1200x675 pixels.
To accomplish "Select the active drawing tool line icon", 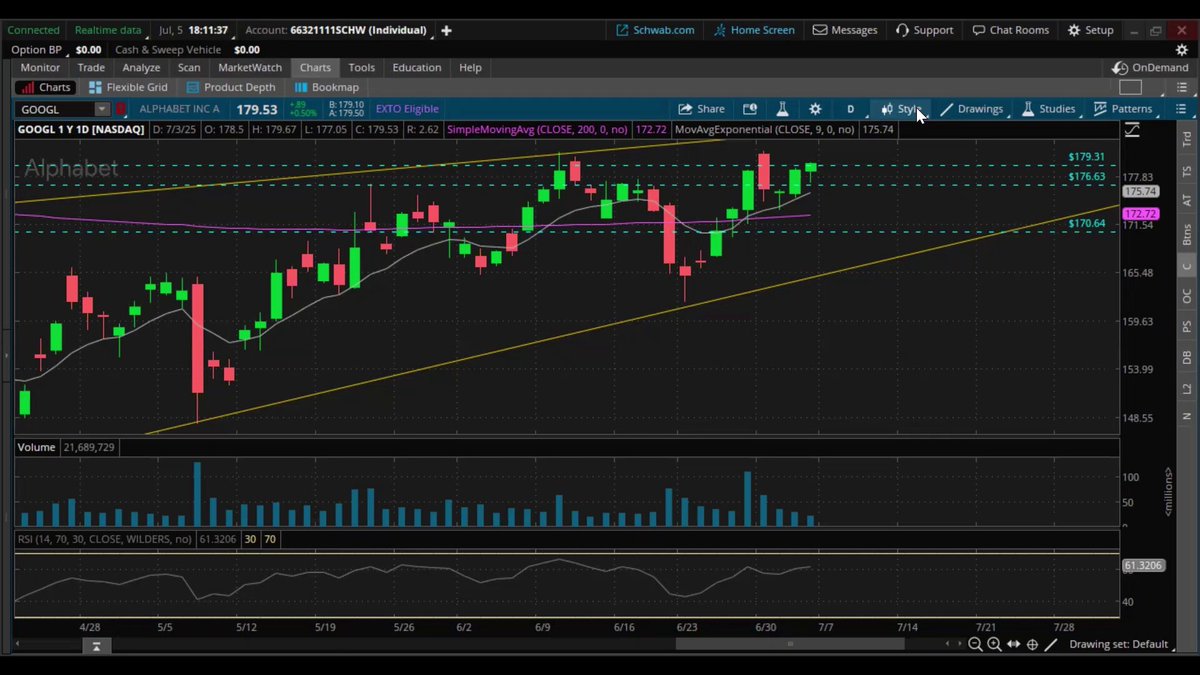I will click(x=1051, y=645).
